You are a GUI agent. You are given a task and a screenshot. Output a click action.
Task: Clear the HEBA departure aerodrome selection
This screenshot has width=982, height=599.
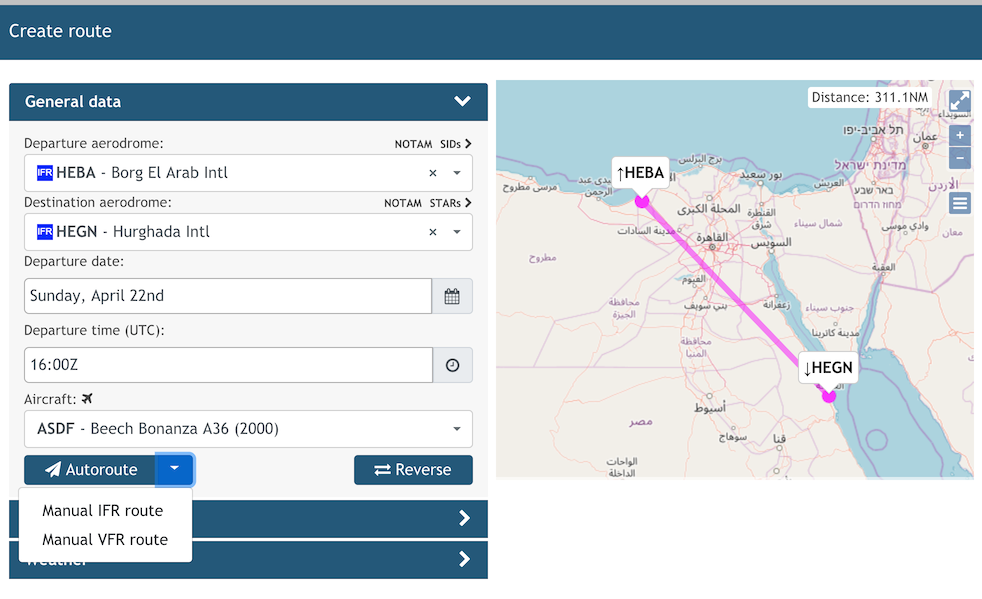click(x=433, y=173)
